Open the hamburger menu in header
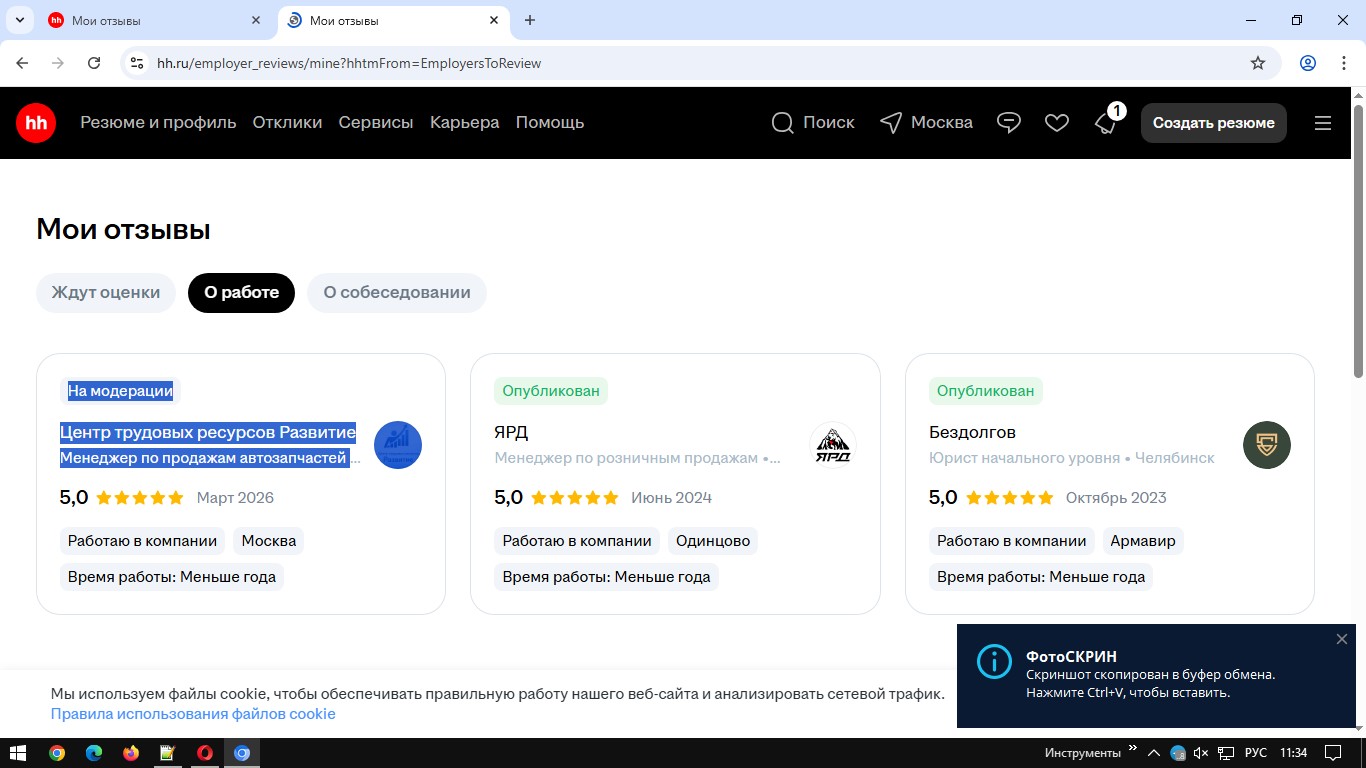Viewport: 1366px width, 768px height. pyautogui.click(x=1323, y=123)
